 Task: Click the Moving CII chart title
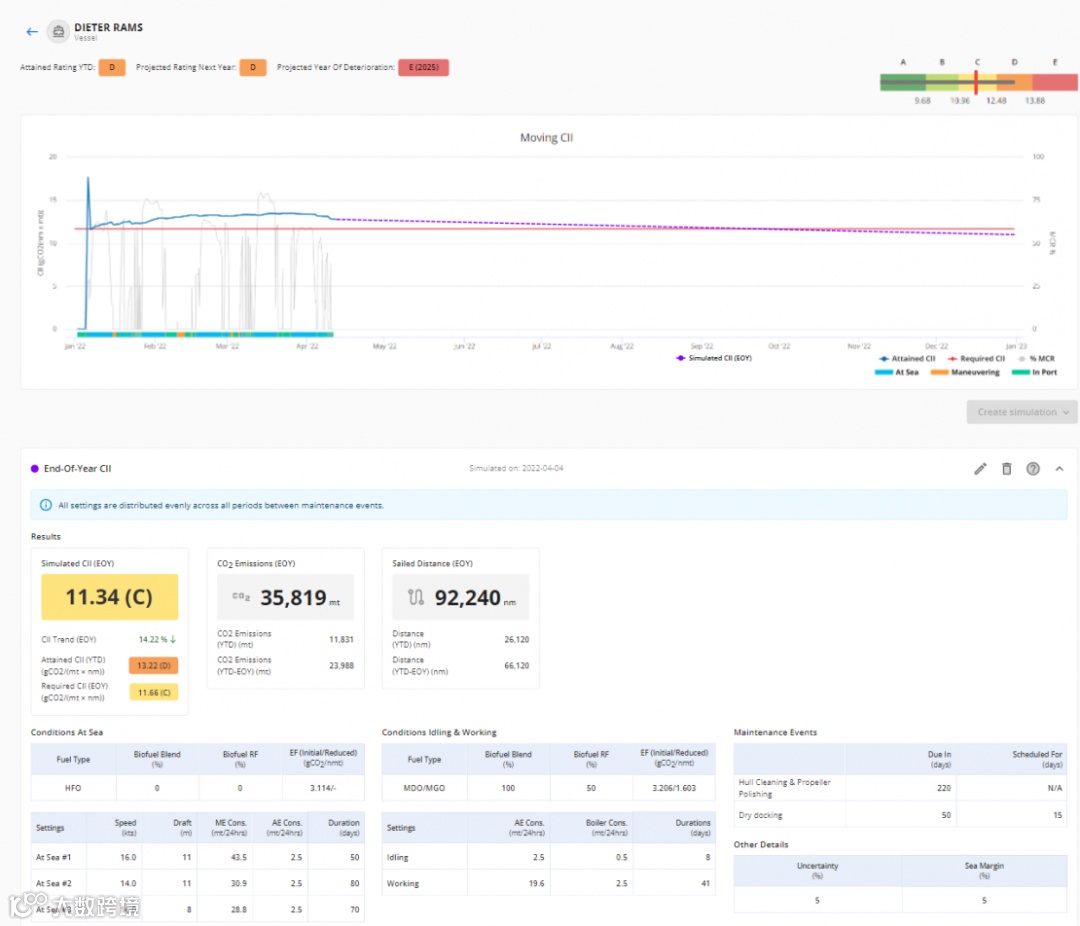point(546,138)
